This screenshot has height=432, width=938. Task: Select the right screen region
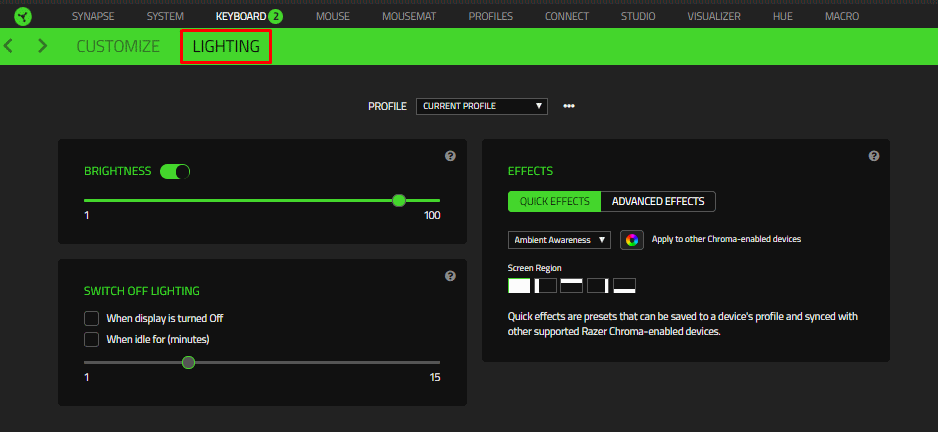pyautogui.click(x=598, y=285)
